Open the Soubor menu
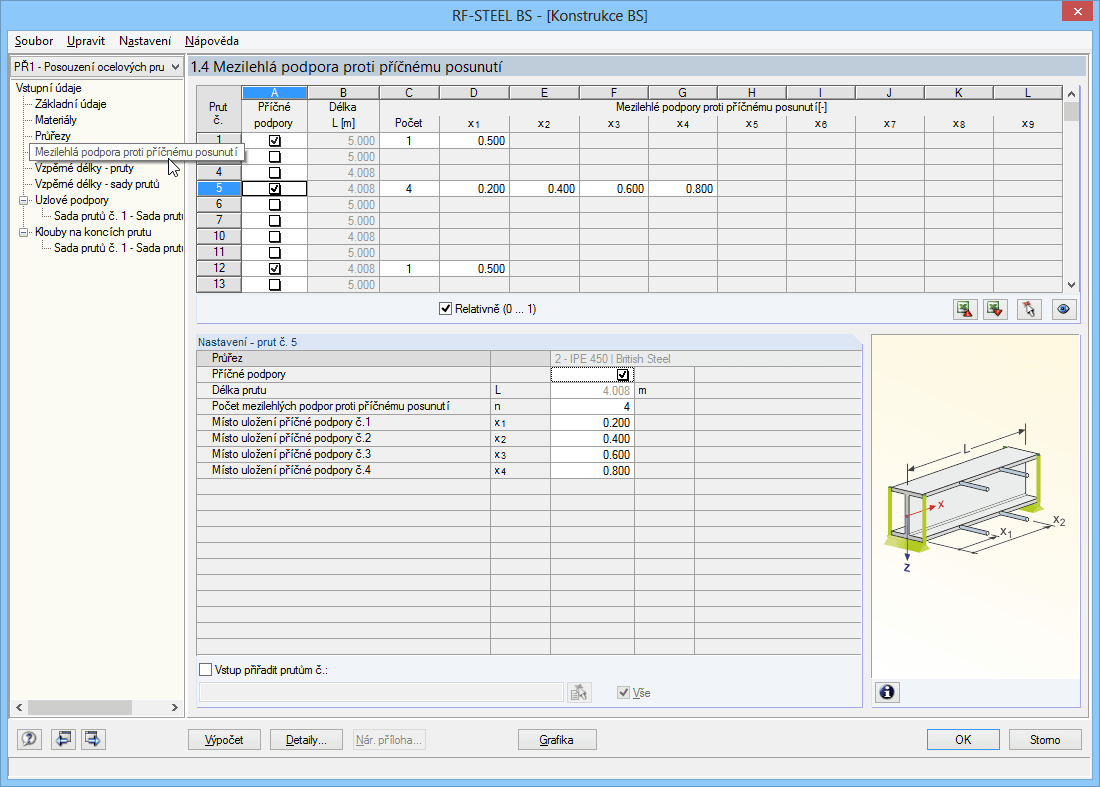The height and width of the screenshot is (787, 1100). [34, 41]
